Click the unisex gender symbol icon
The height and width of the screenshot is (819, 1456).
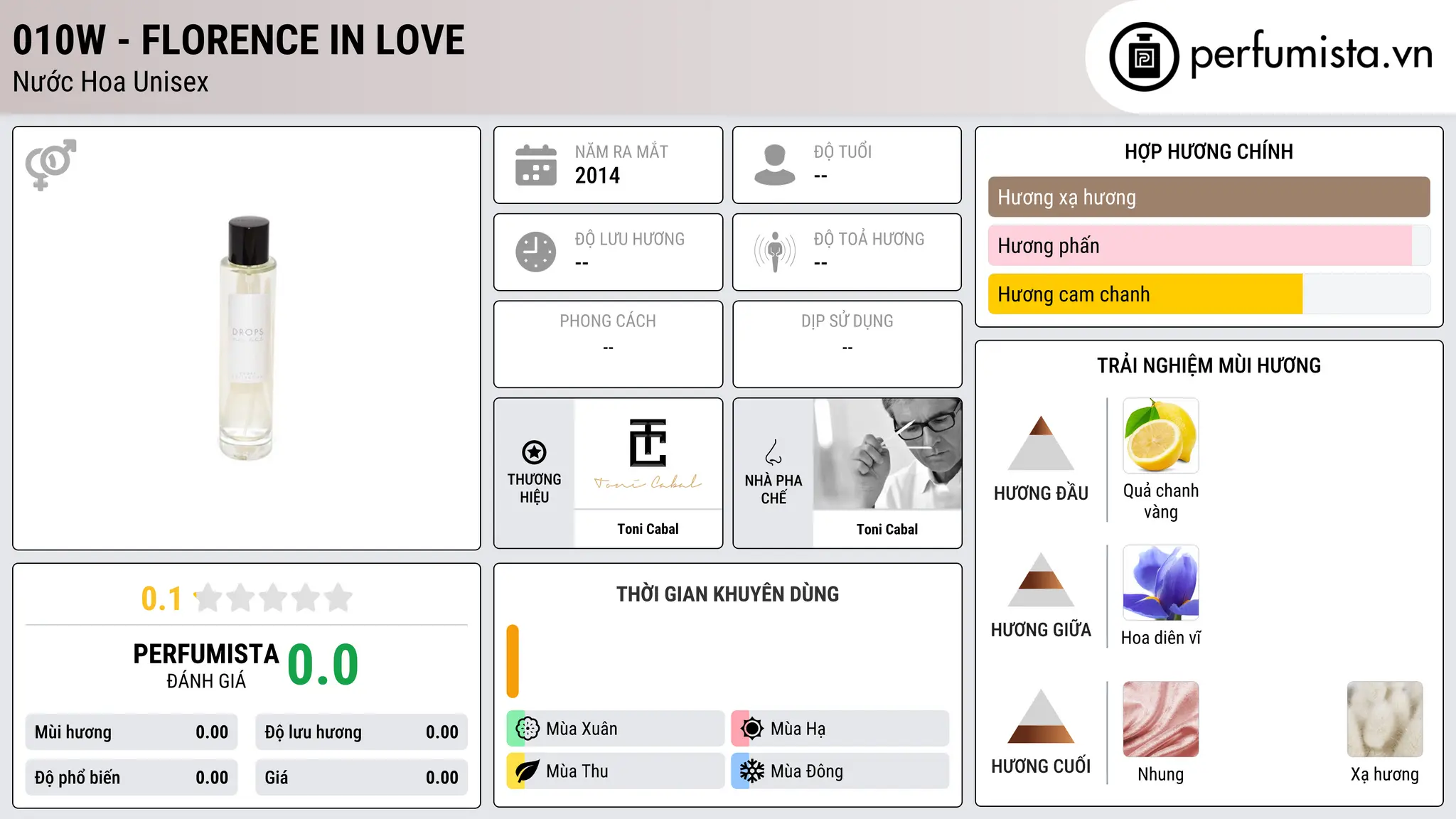click(50, 164)
